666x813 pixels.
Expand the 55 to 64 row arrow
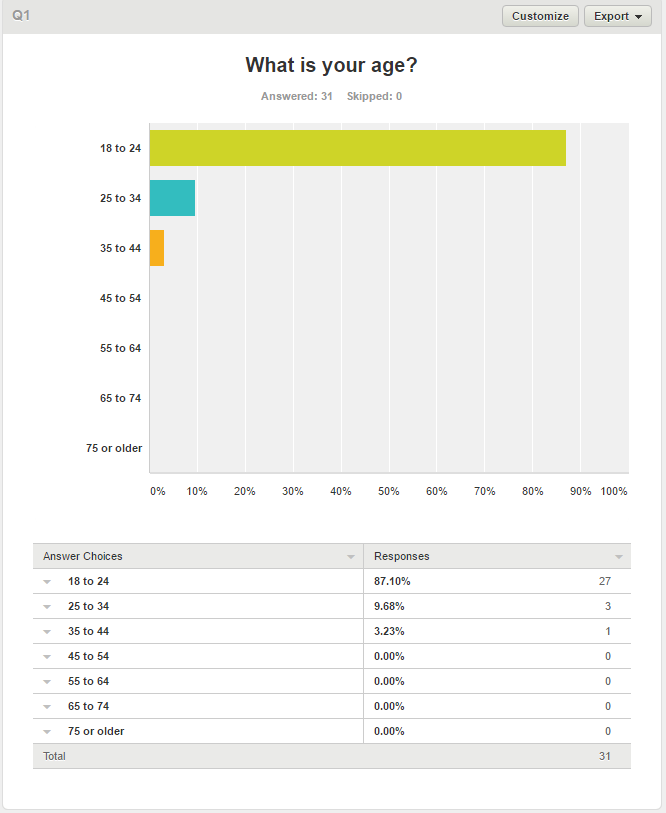click(47, 681)
